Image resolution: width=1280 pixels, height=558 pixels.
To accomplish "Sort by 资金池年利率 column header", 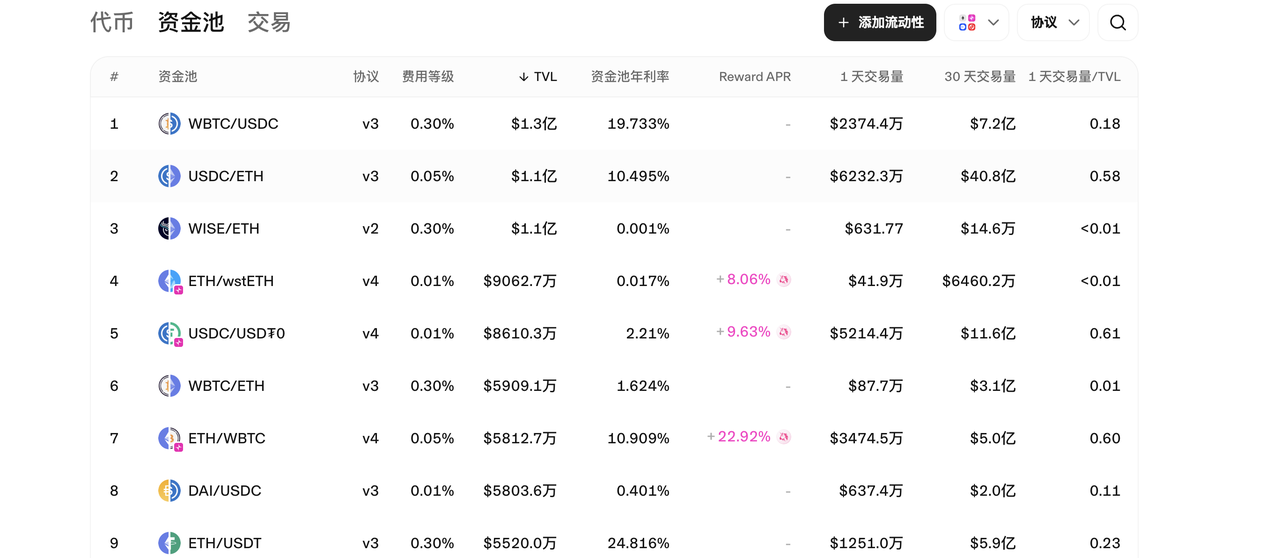I will pos(630,77).
